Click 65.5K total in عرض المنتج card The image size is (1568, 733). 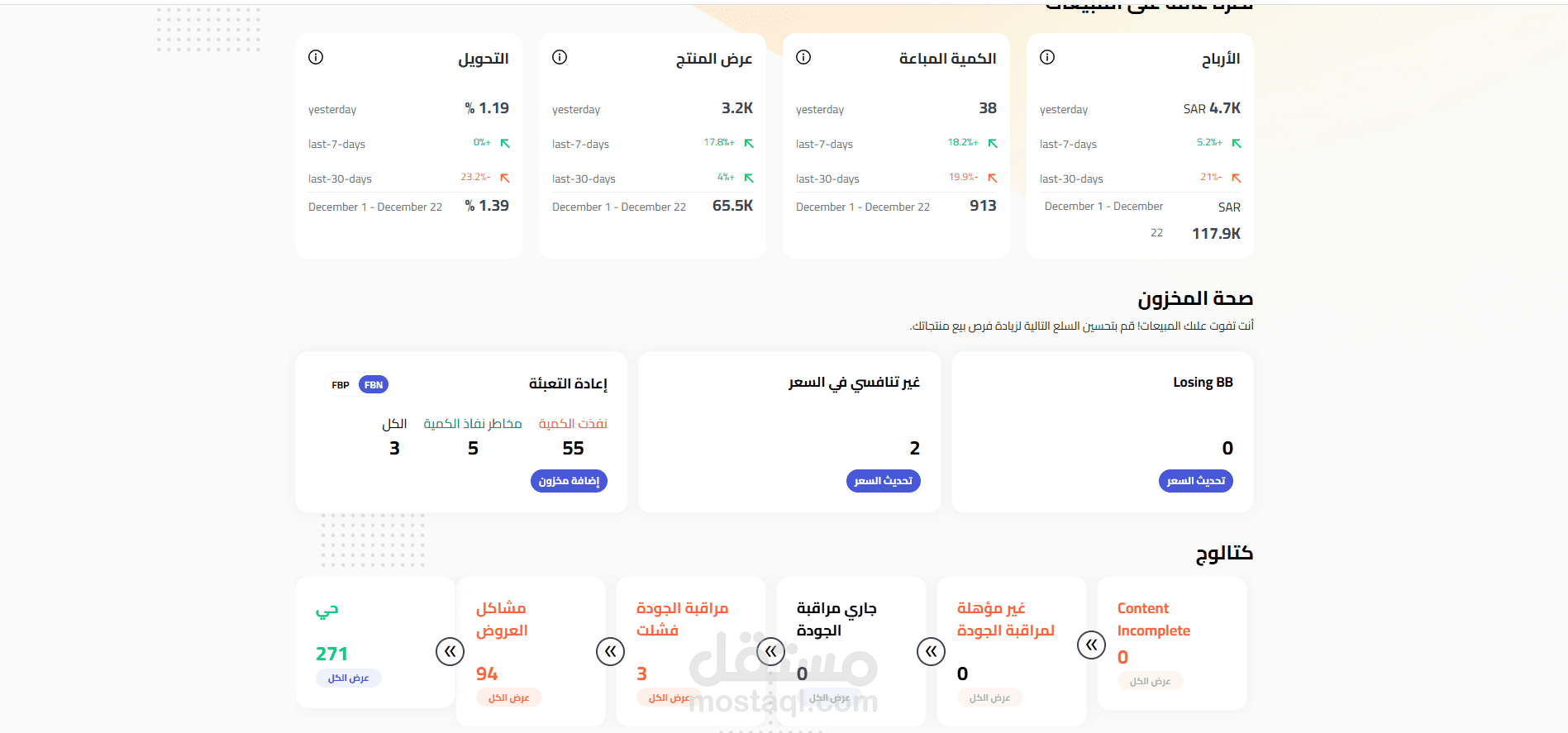[x=732, y=206]
